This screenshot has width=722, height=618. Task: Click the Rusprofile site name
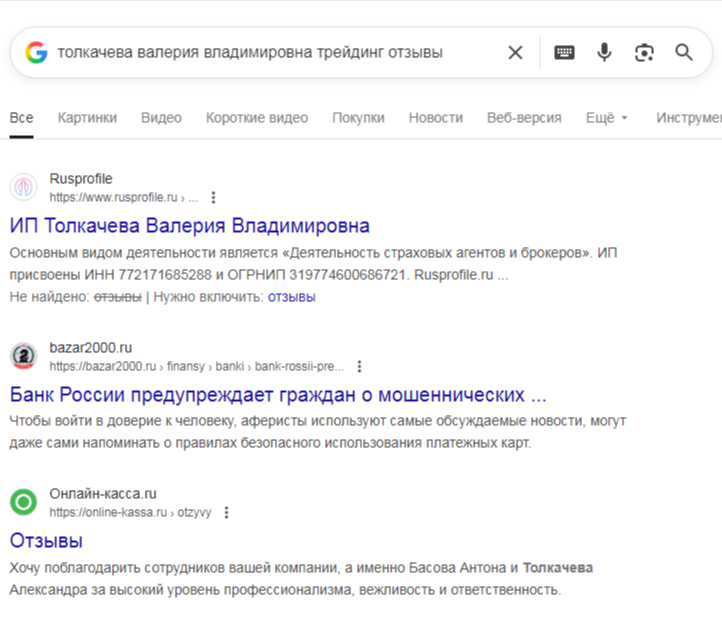(81, 179)
